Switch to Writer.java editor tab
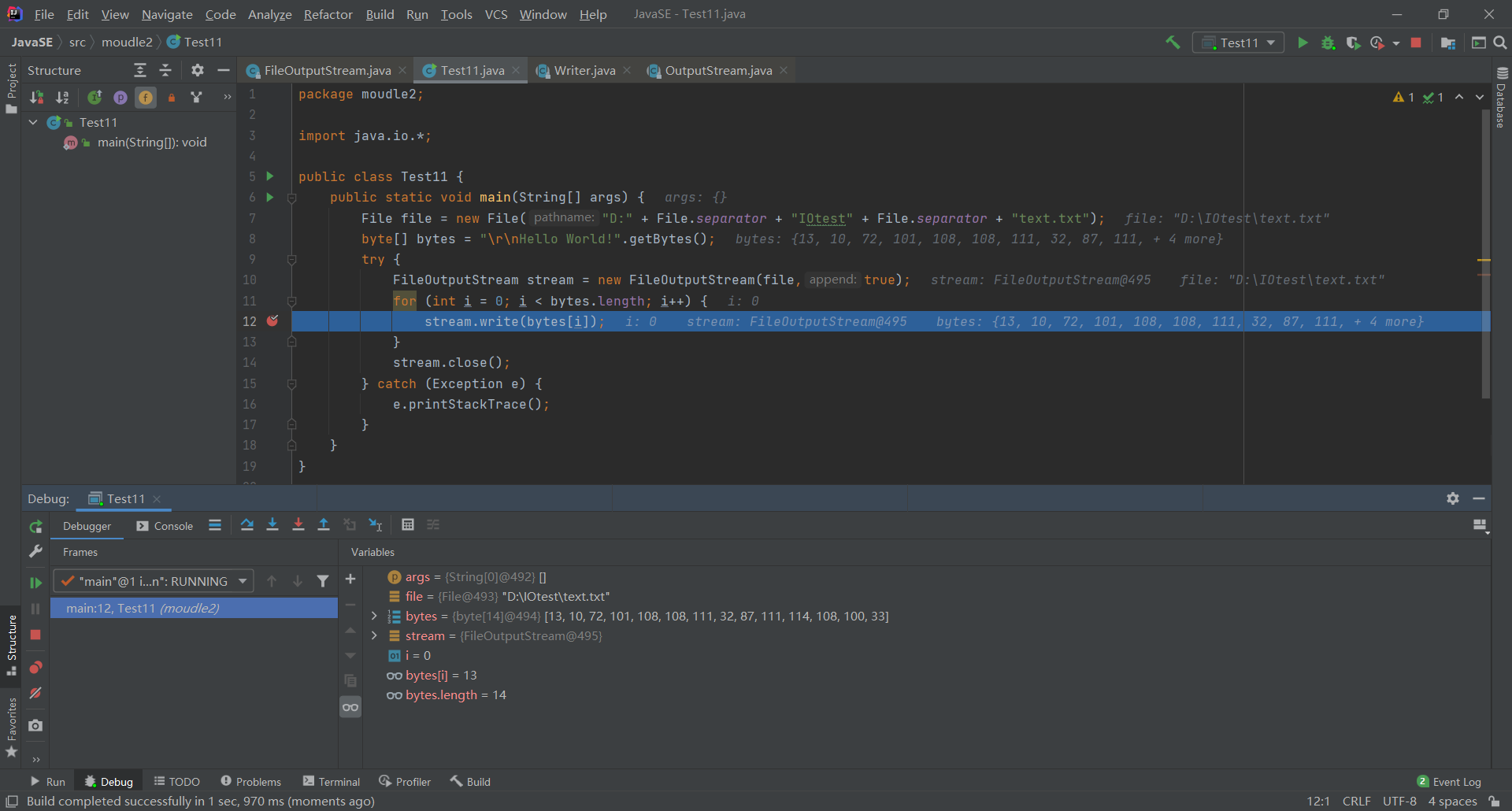 [x=584, y=70]
